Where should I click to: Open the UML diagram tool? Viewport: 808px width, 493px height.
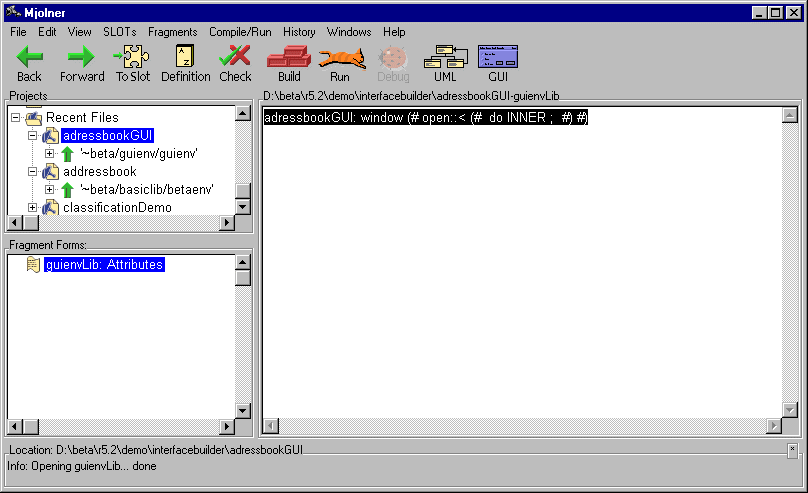444,58
